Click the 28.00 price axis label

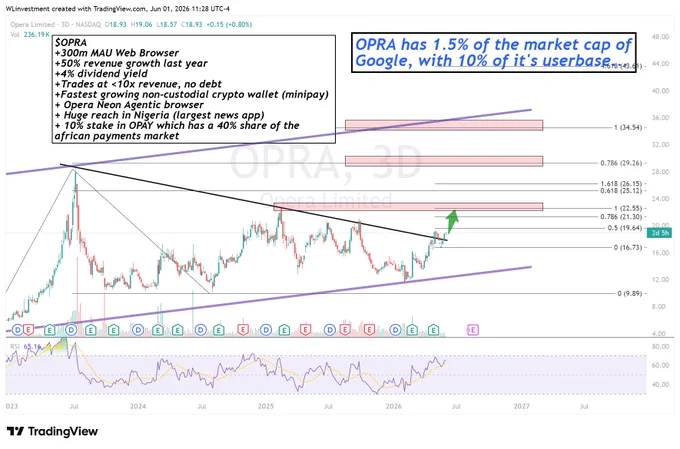[x=660, y=172]
